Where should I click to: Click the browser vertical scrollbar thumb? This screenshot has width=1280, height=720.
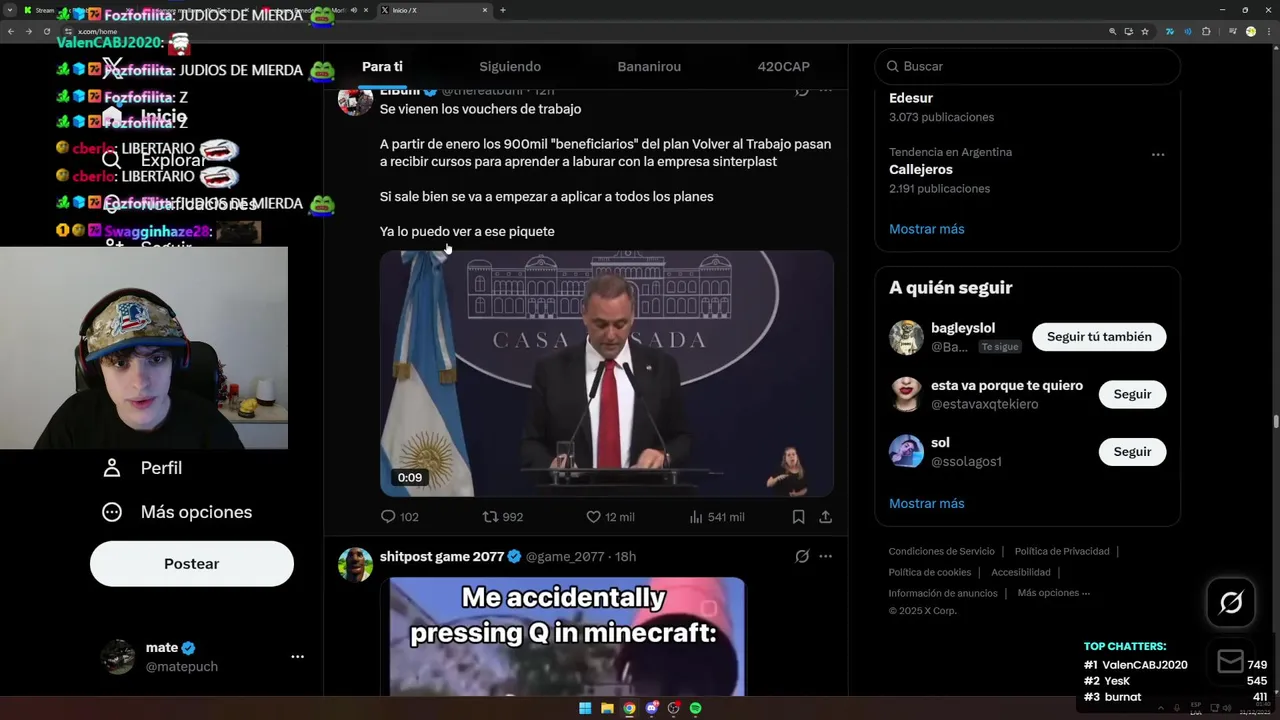pos(1275,422)
